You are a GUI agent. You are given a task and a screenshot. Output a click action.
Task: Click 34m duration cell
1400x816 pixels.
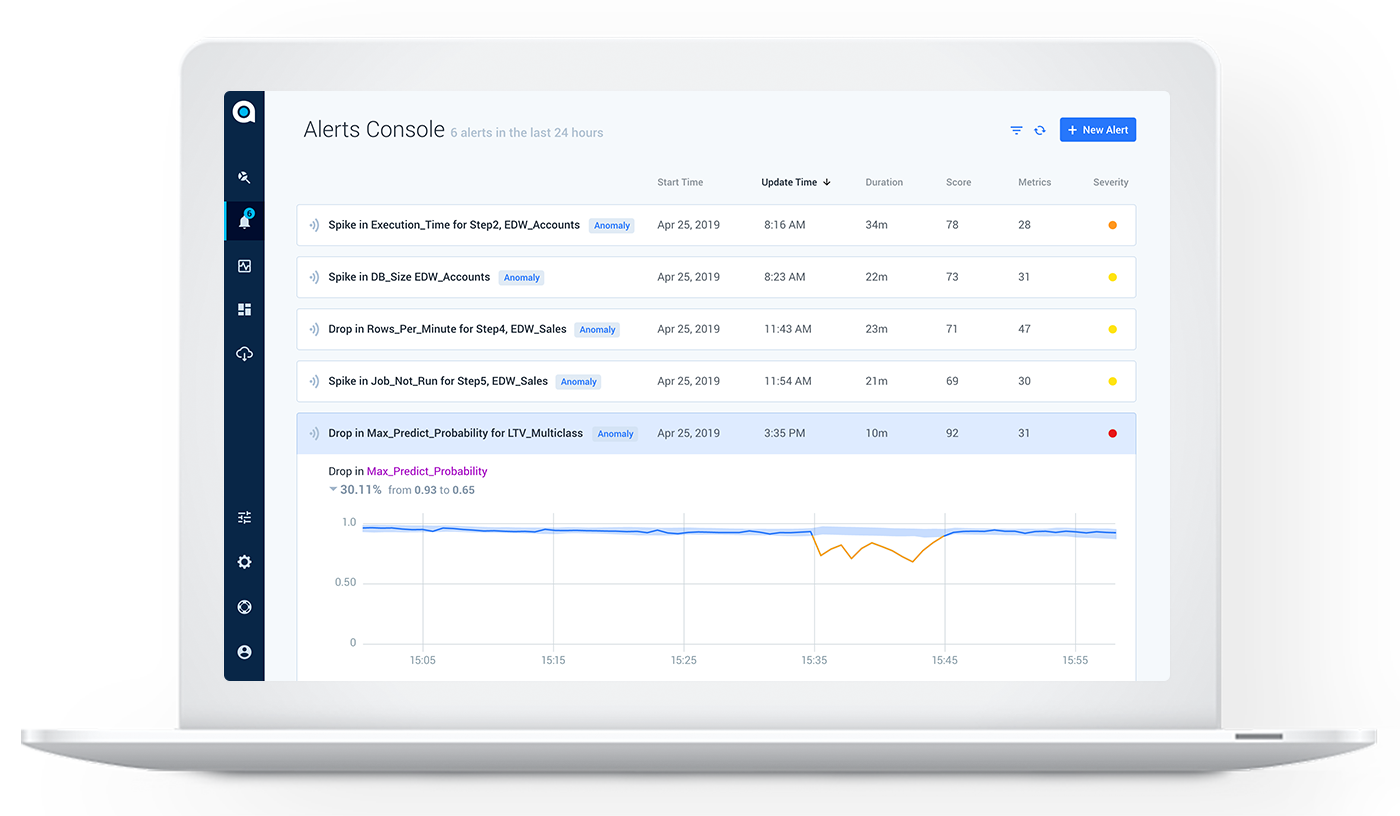pyautogui.click(x=876, y=225)
